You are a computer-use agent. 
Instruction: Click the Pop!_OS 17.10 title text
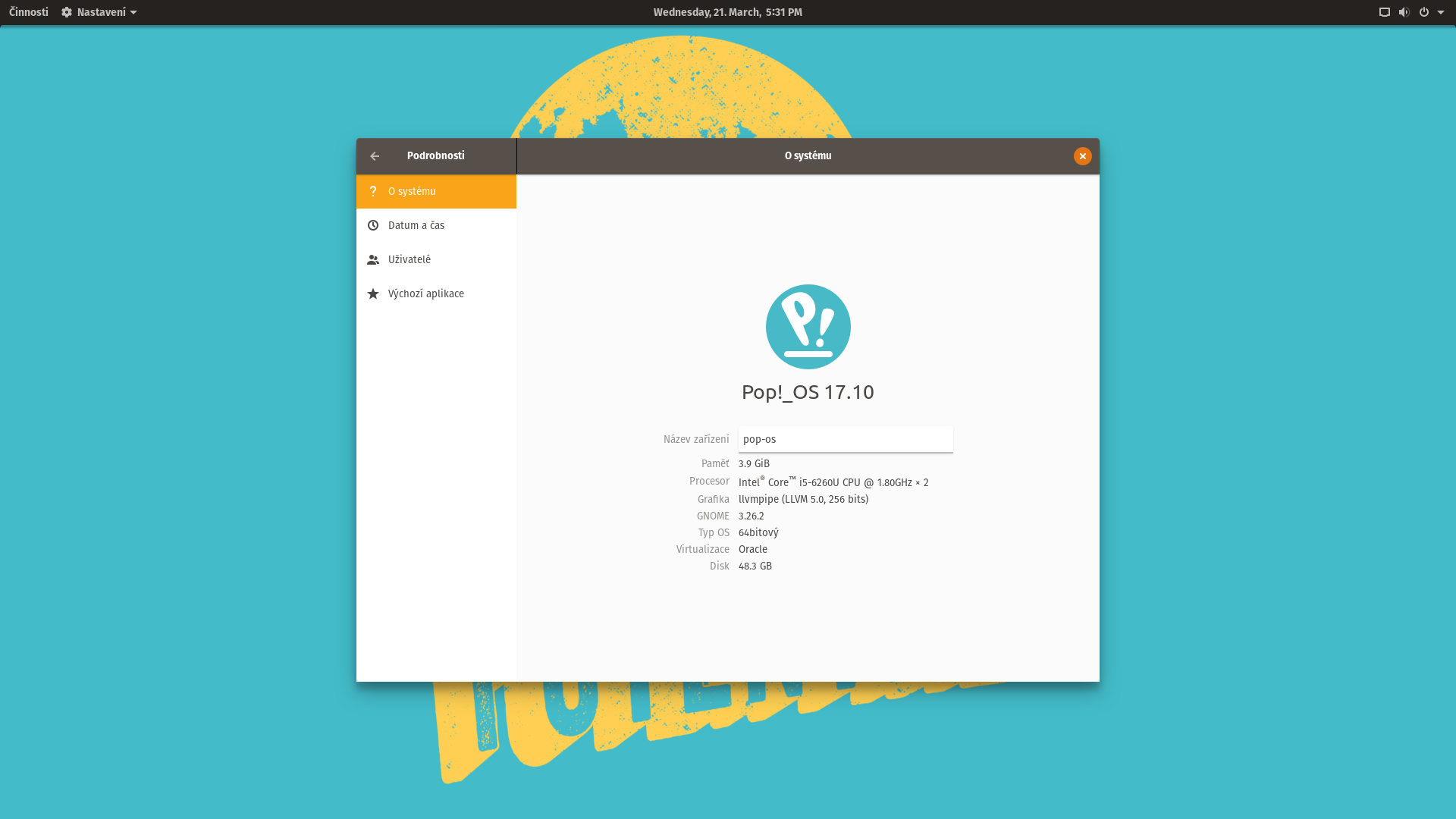coord(808,392)
